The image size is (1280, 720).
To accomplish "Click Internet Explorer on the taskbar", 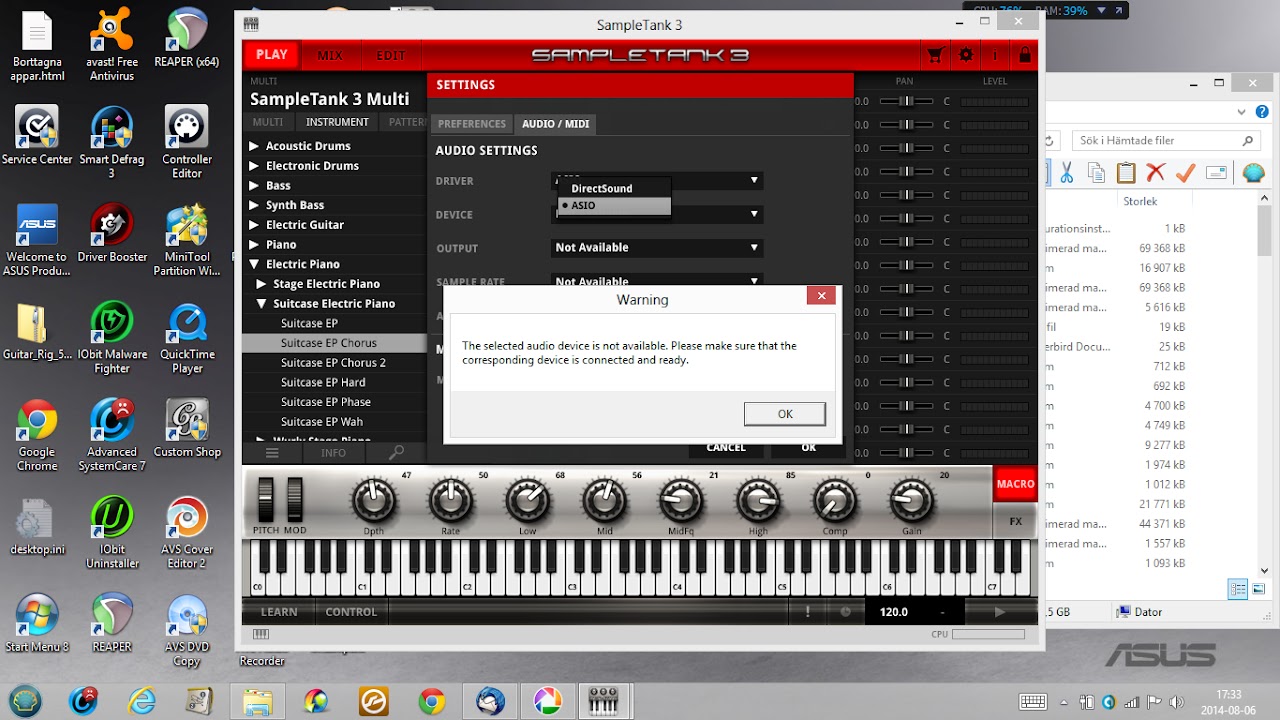I will 142,701.
